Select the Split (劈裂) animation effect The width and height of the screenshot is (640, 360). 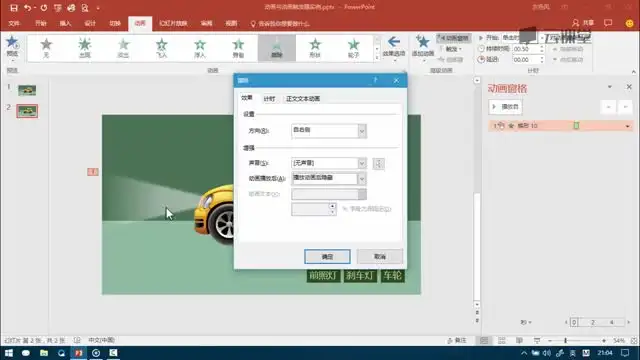click(x=238, y=47)
